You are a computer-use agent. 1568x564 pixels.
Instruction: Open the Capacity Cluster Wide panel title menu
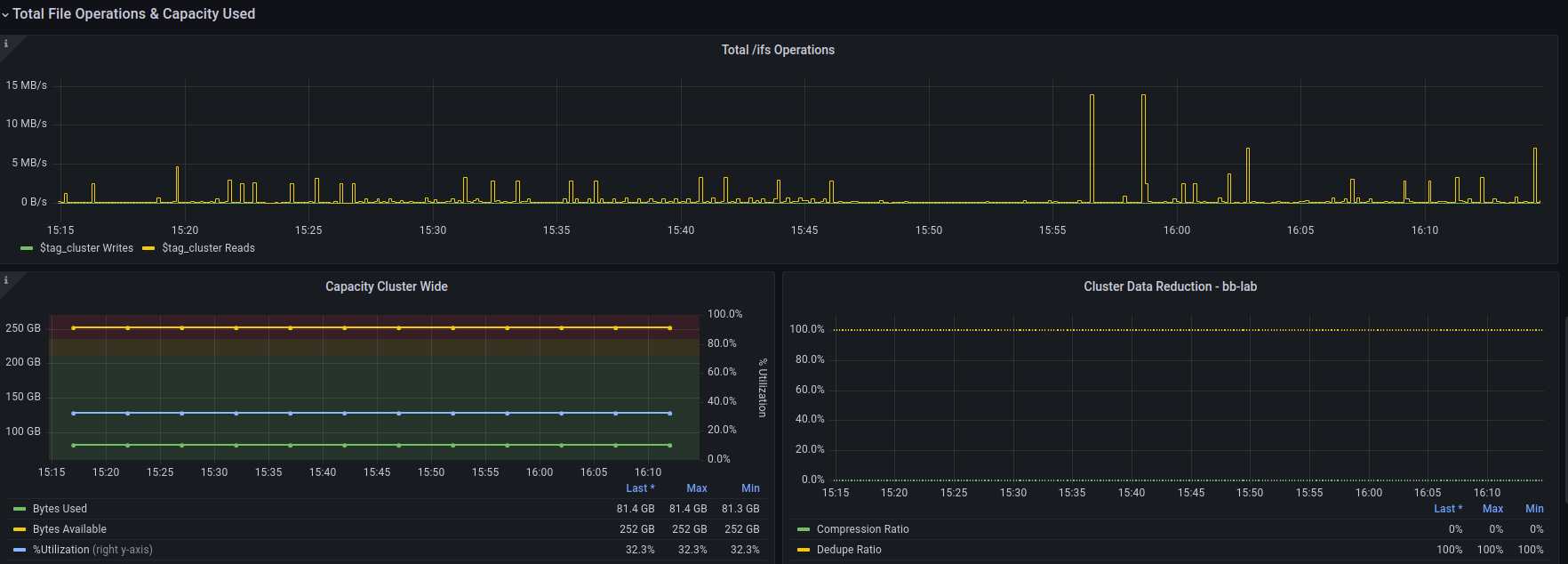tap(387, 286)
